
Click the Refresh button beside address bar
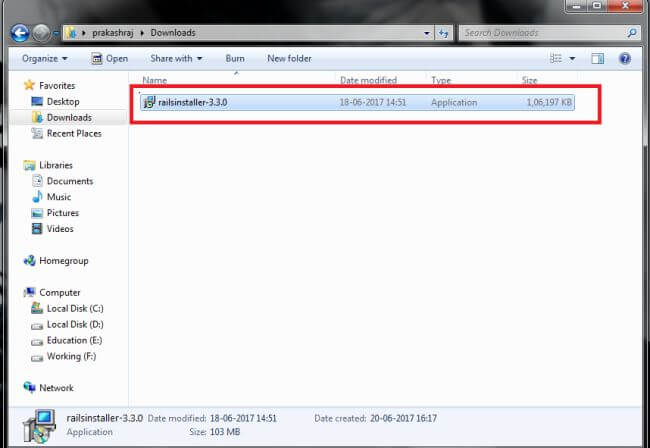(444, 33)
